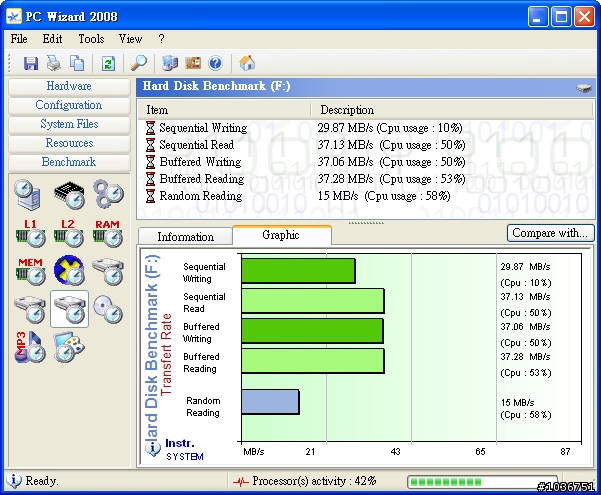
Task: Open the View menu
Action: coord(130,39)
